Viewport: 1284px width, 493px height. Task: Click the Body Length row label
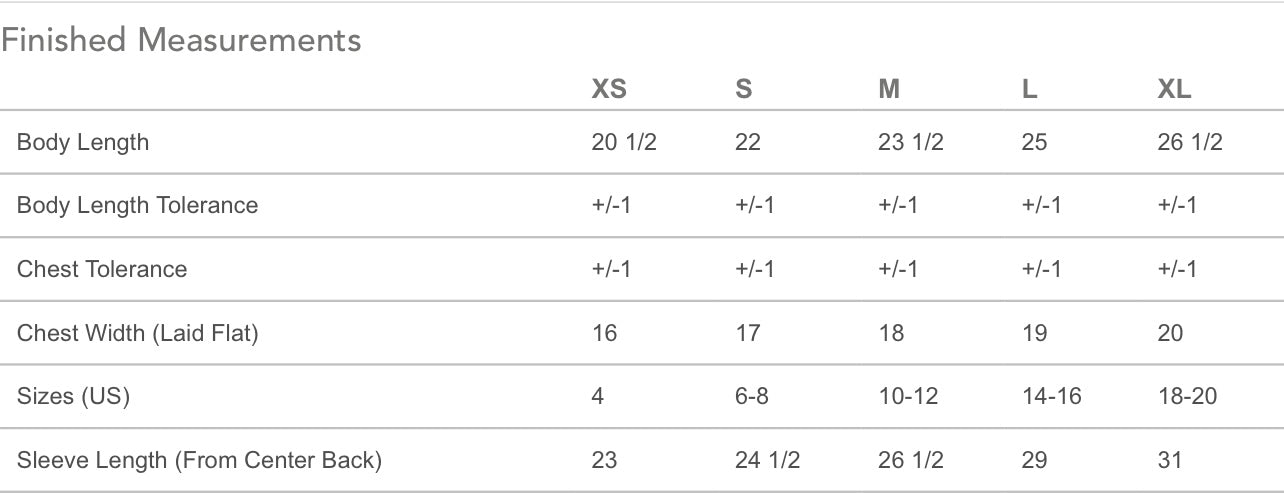click(x=83, y=142)
